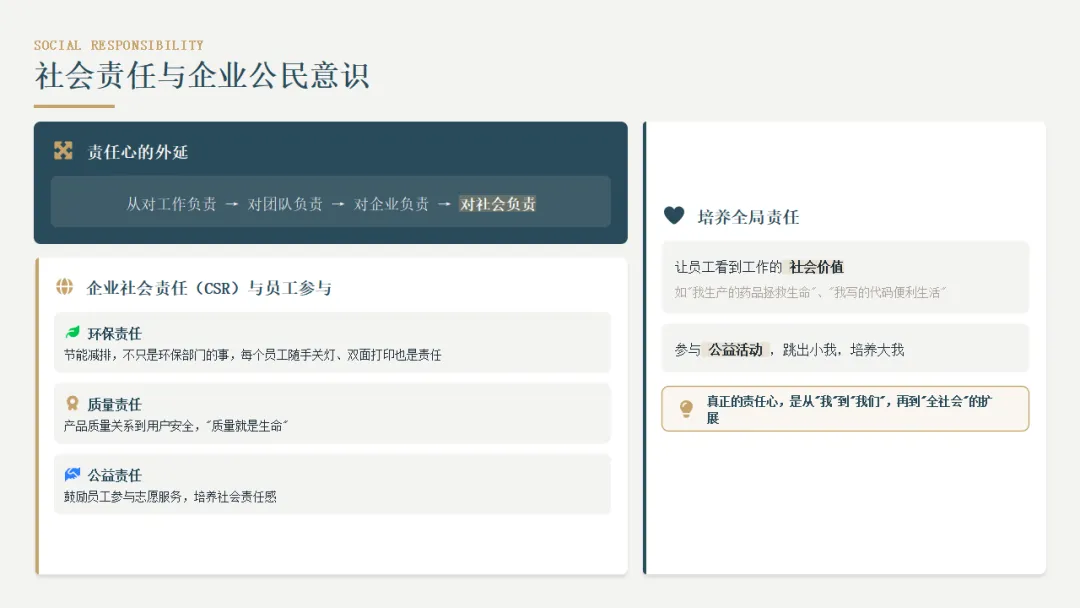Click the description 鼓励员工参与志愿服务

(170, 497)
